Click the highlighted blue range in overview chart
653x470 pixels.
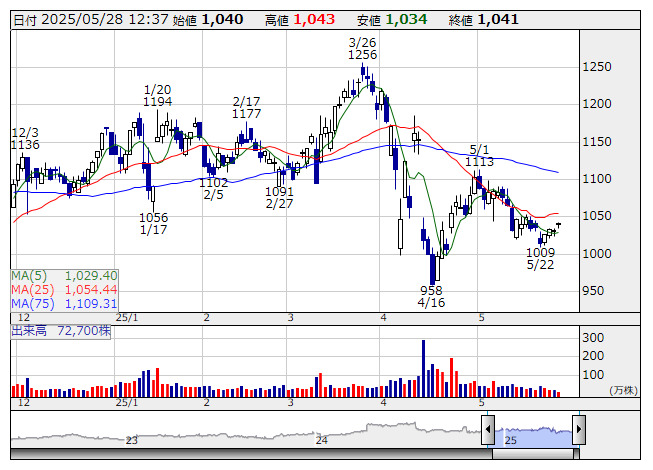[533, 437]
